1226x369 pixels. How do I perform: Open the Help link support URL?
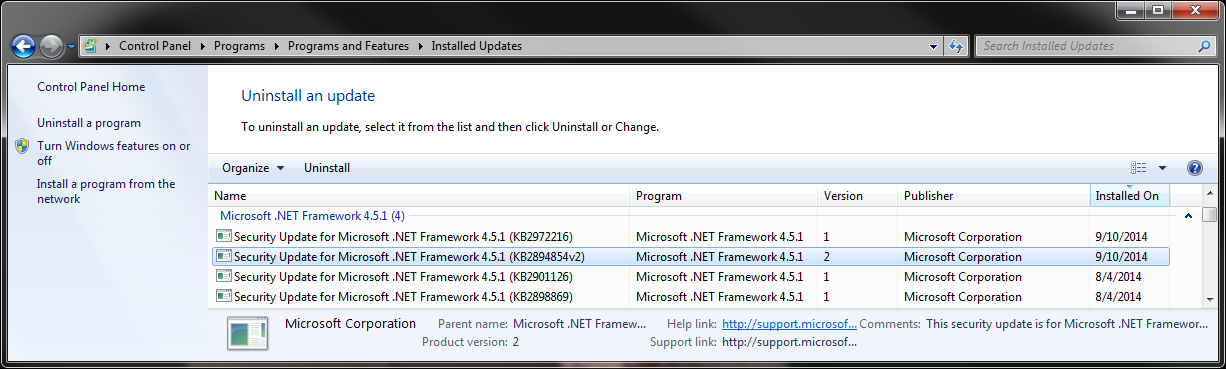click(789, 324)
